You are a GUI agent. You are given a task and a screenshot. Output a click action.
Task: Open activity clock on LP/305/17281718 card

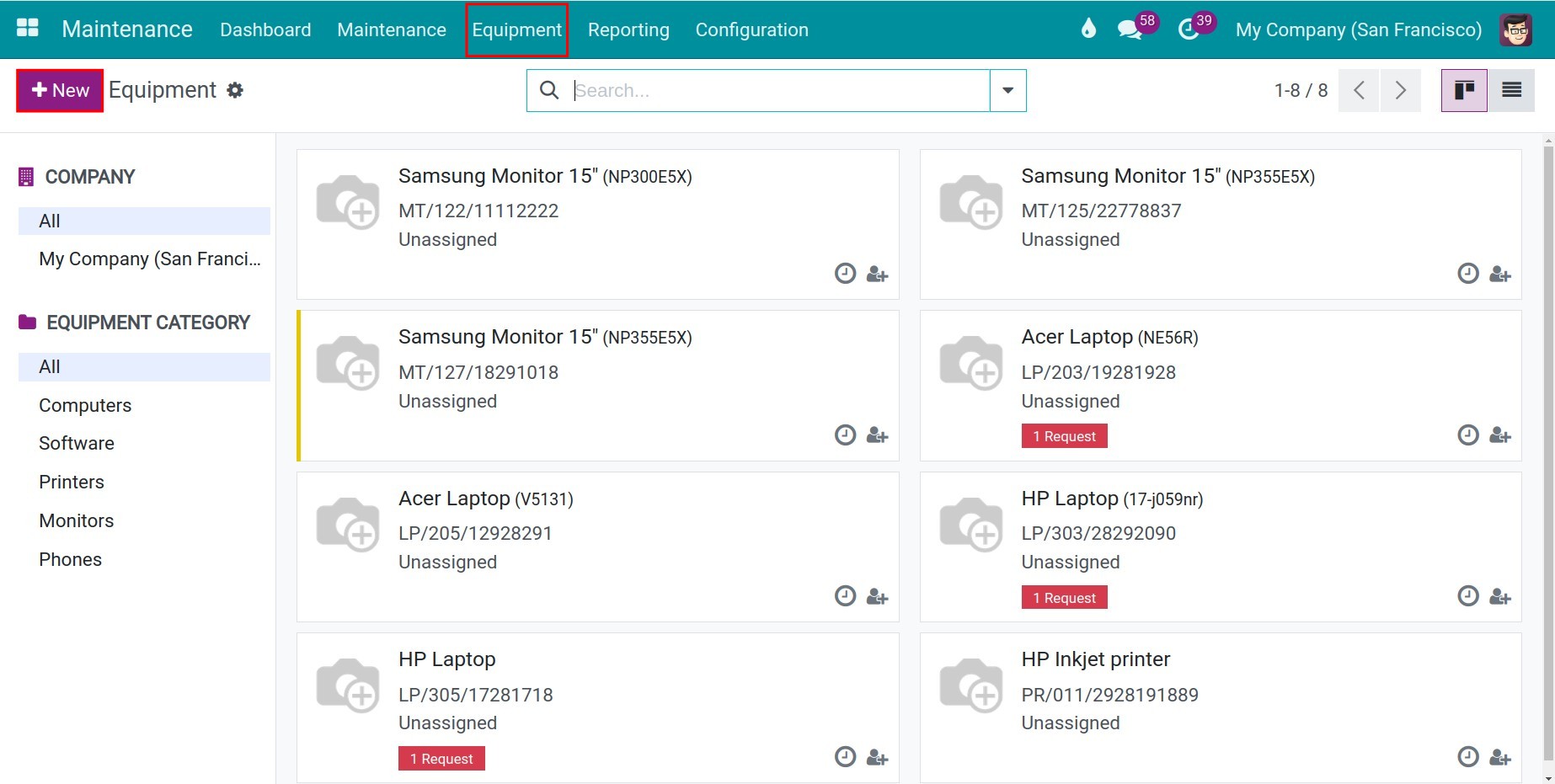point(845,757)
